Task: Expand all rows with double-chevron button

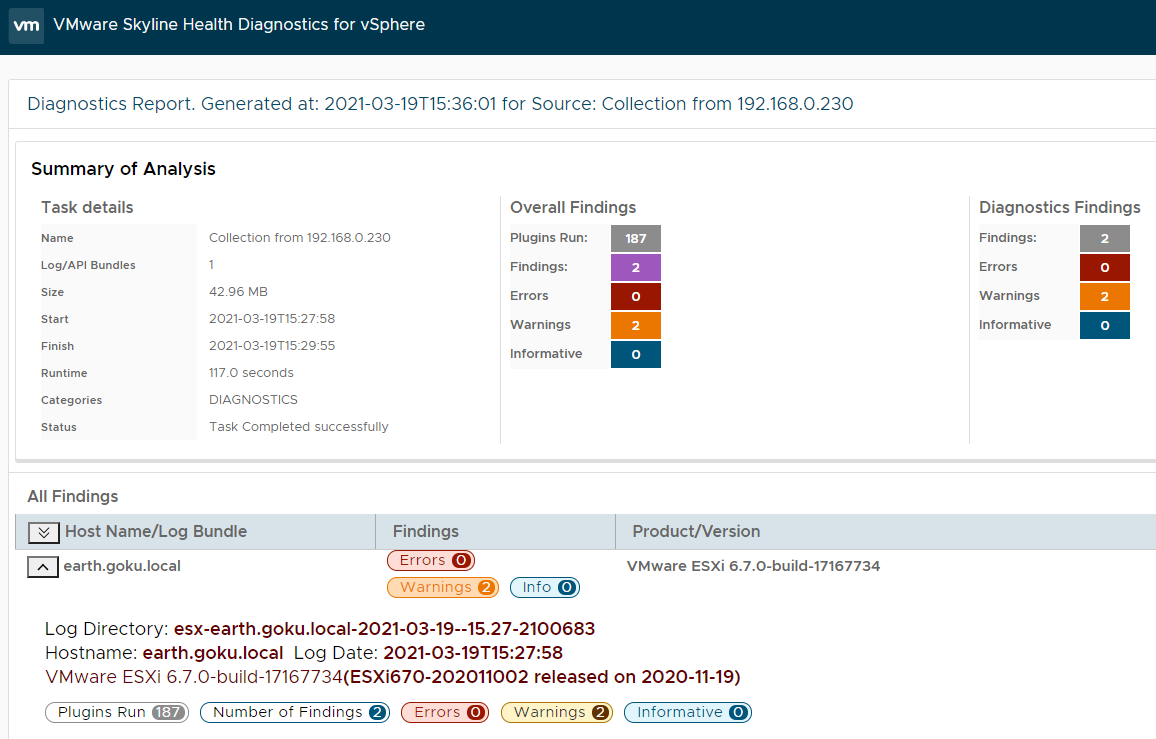Action: [x=43, y=532]
